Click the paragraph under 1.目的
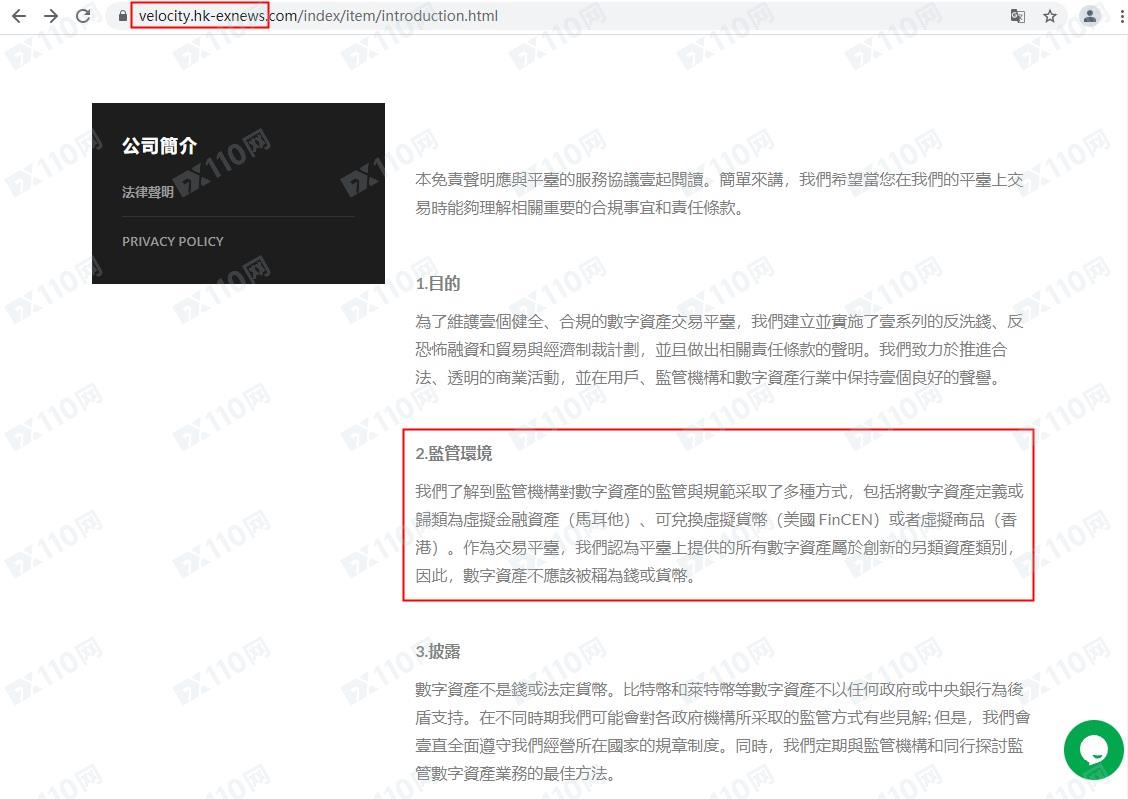The height and width of the screenshot is (799, 1128). point(718,350)
